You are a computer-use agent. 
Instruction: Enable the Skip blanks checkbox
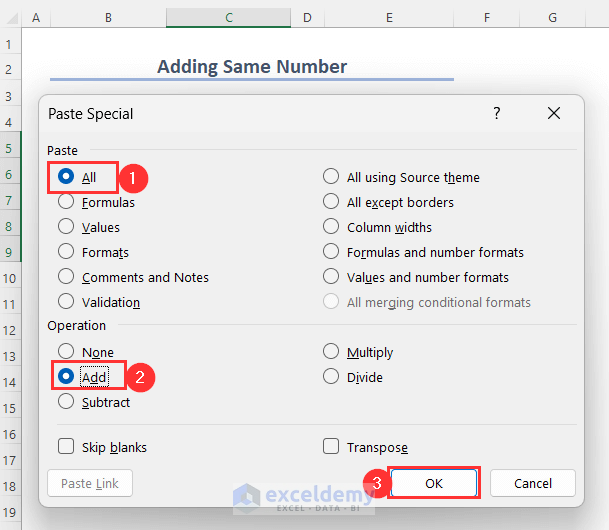[x=66, y=447]
